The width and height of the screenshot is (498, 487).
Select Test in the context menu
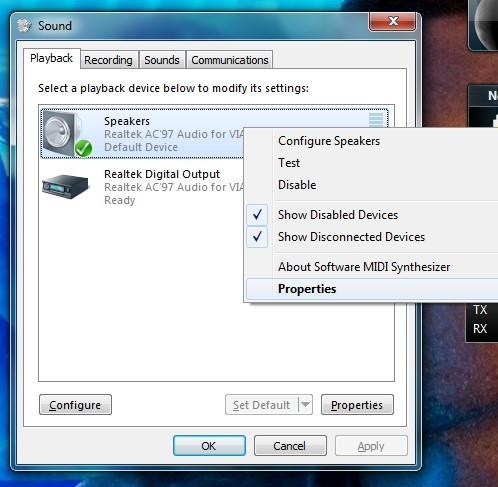point(289,163)
